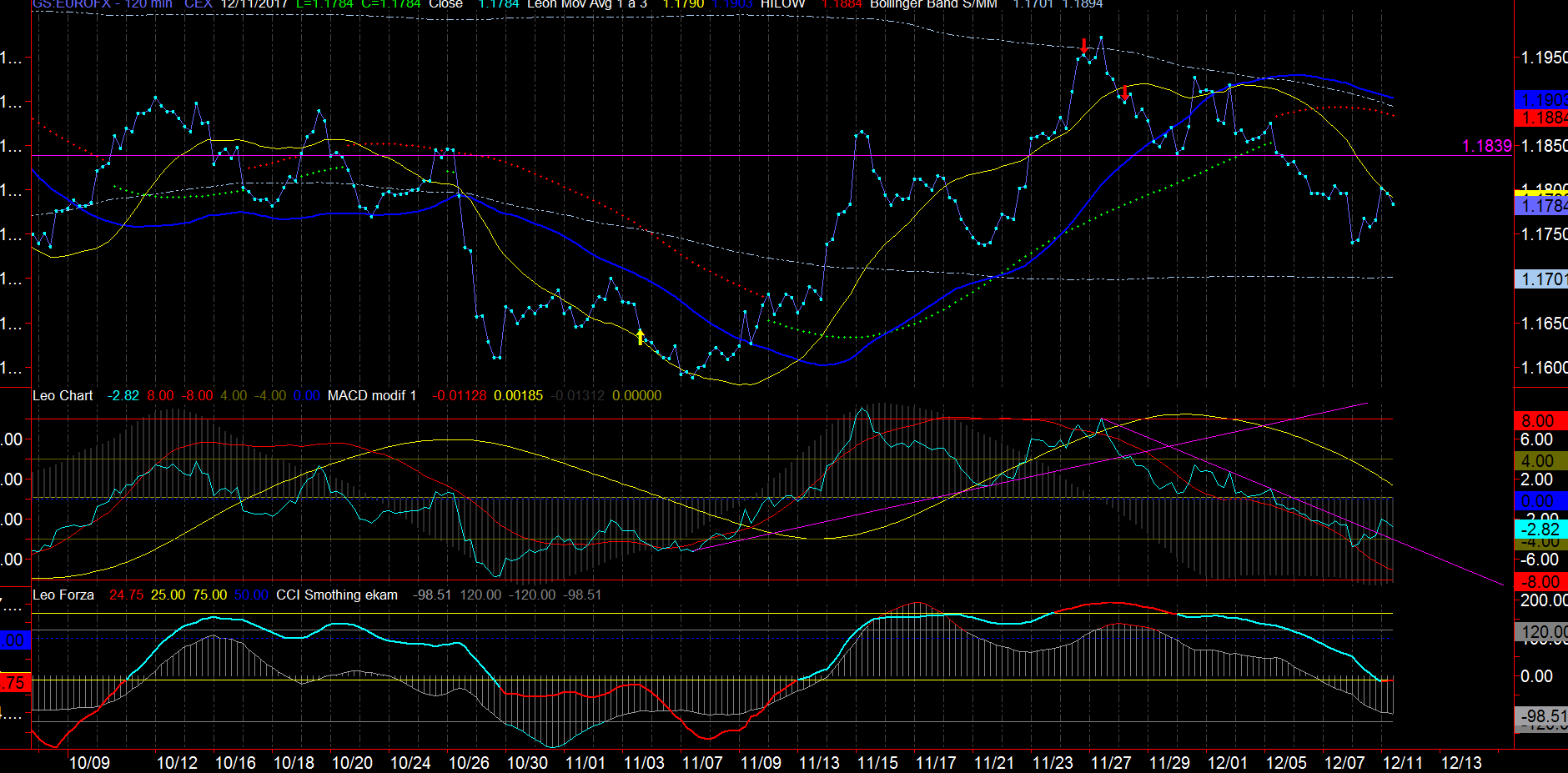
Task: Click the gray 120.00 tag on CCI axis
Action: [1540, 632]
